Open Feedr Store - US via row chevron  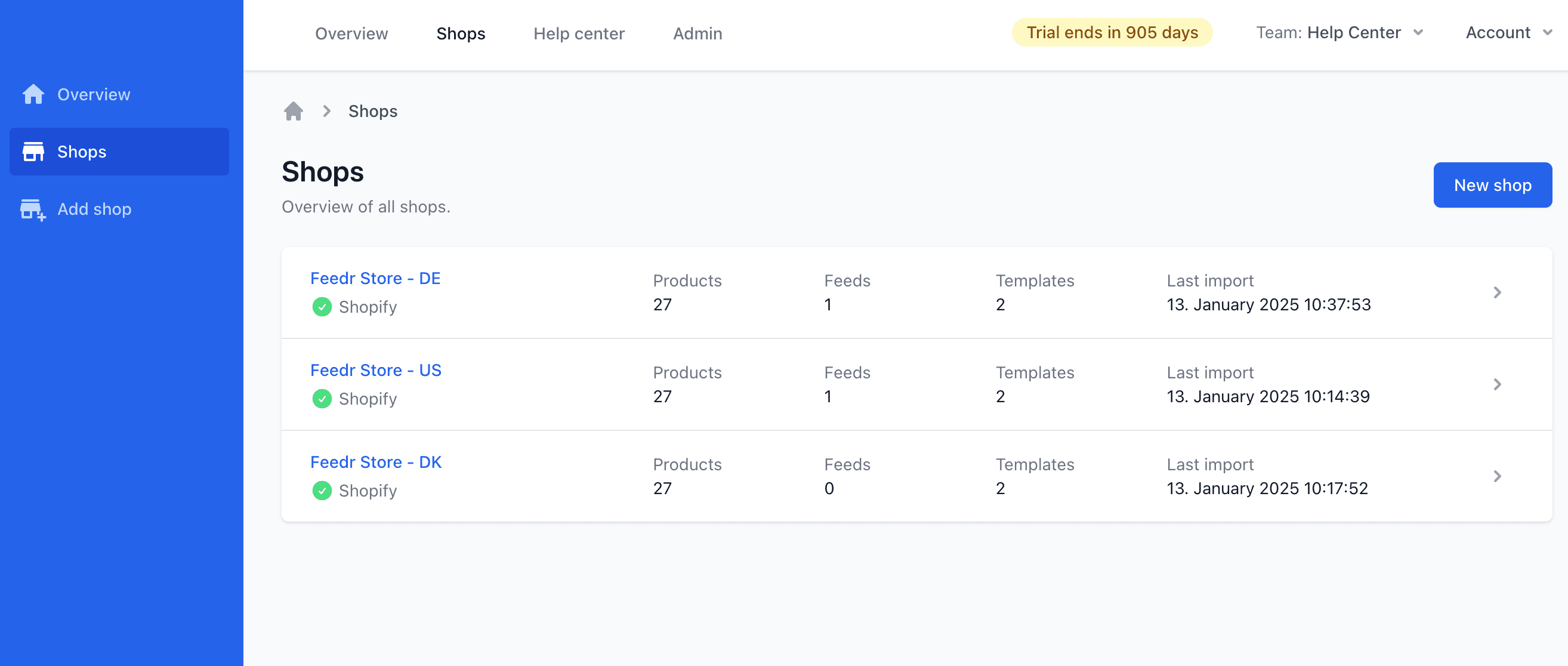(x=1497, y=385)
